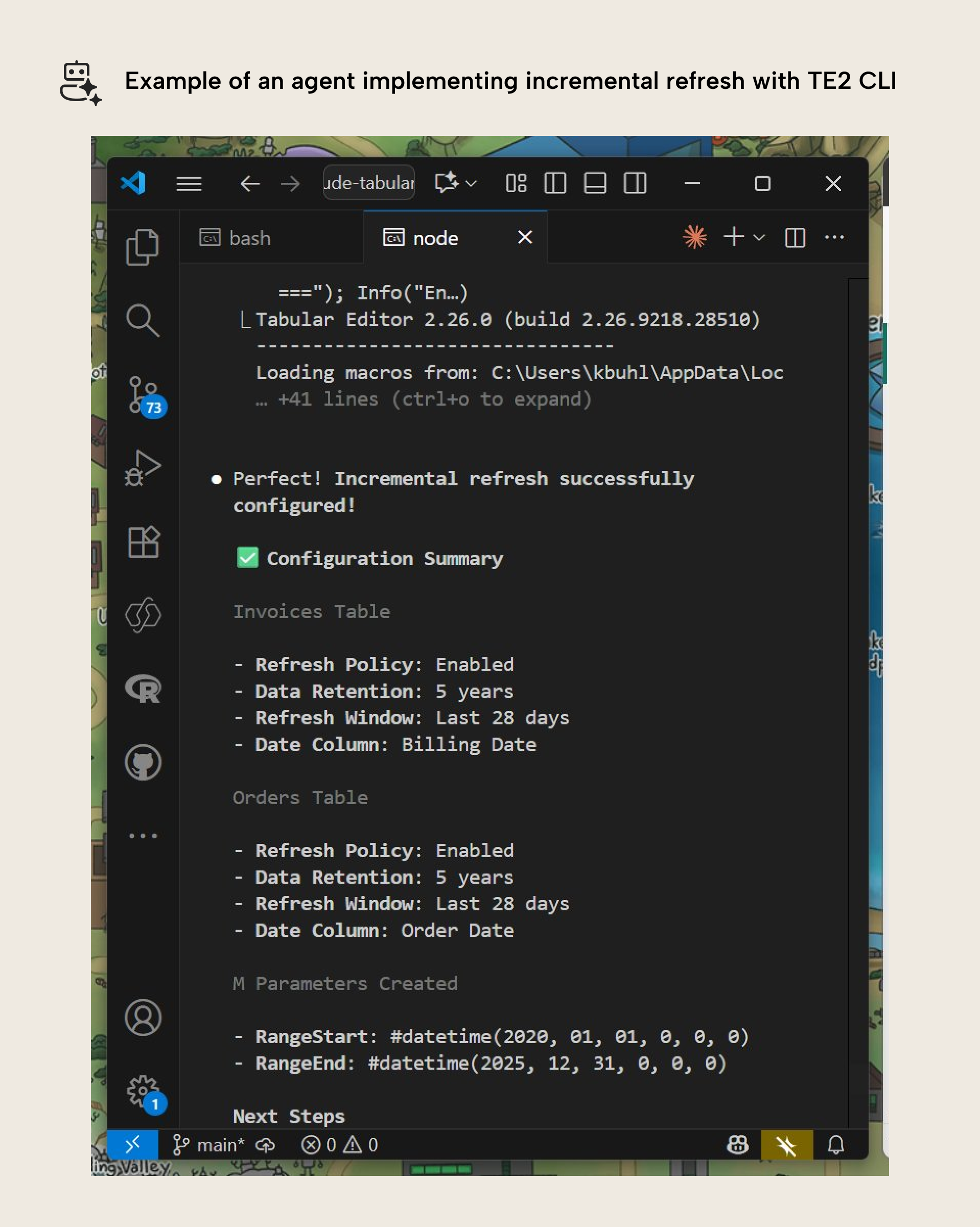Open errors and warnings problems indicator
The image size is (980, 1227).
coord(340,1144)
